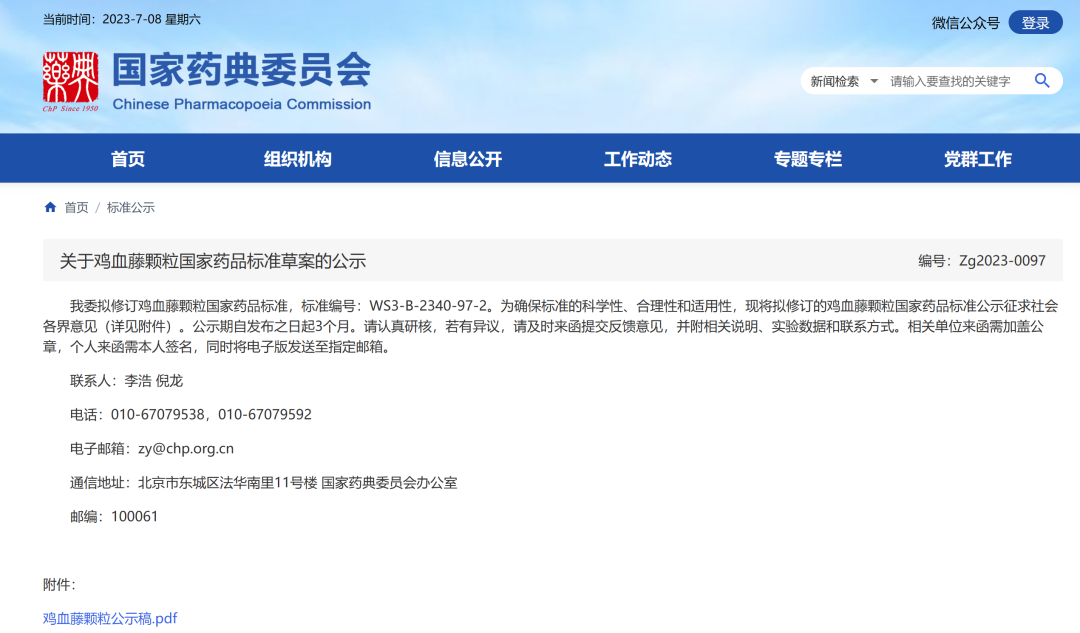Click the 登录 login button
Screen dimensions: 1080x633
(1035, 23)
